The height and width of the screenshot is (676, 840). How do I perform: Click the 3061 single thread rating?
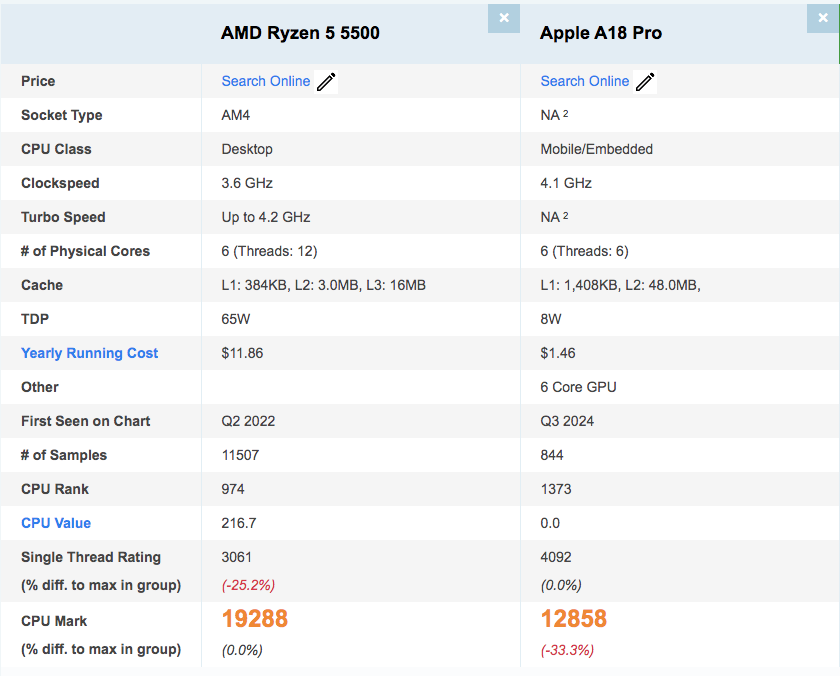tap(237, 558)
